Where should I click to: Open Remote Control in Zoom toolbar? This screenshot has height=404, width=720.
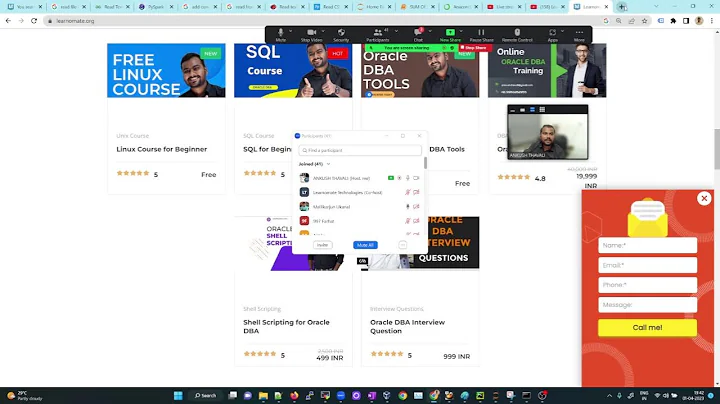coord(517,35)
